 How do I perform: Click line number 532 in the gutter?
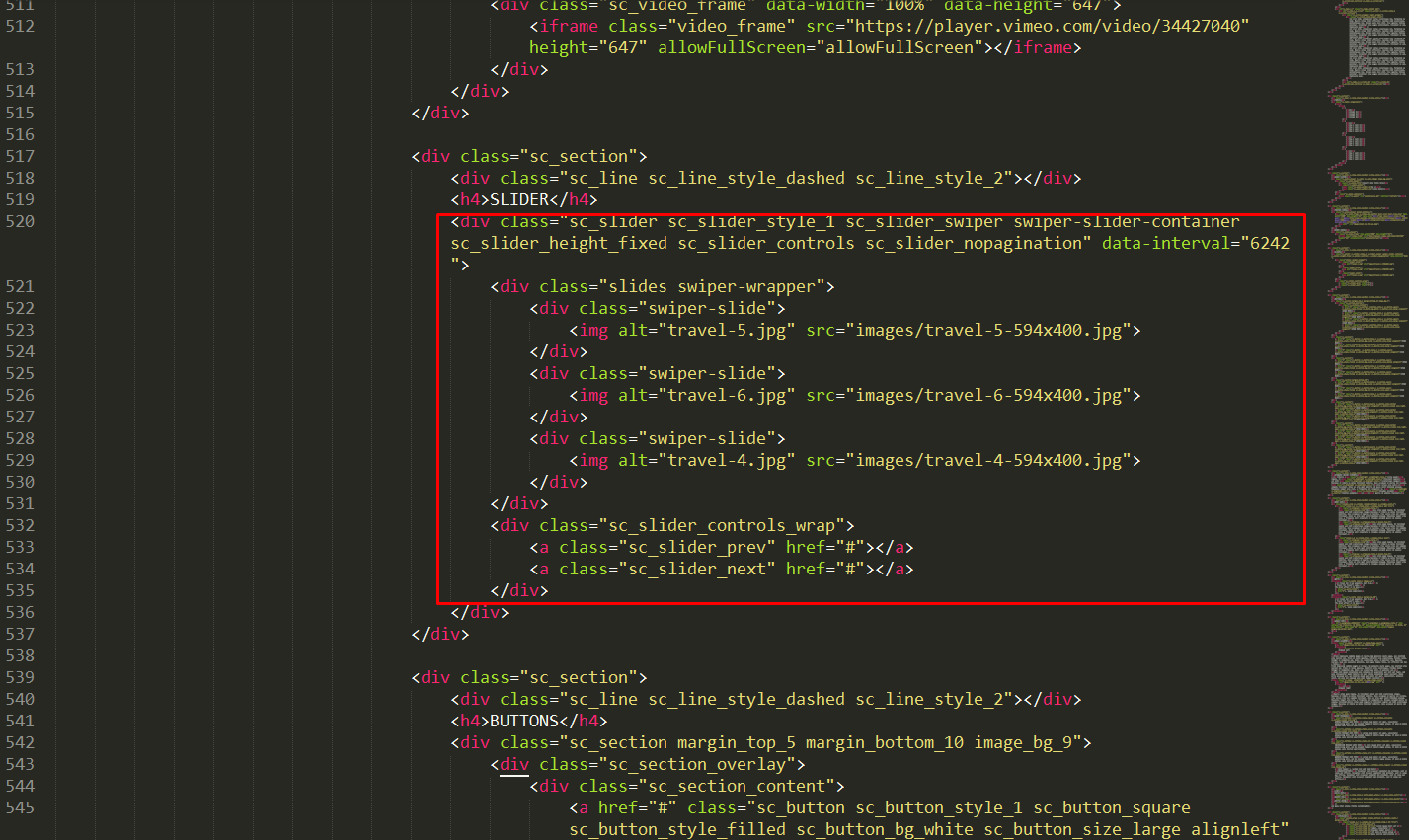pos(20,525)
